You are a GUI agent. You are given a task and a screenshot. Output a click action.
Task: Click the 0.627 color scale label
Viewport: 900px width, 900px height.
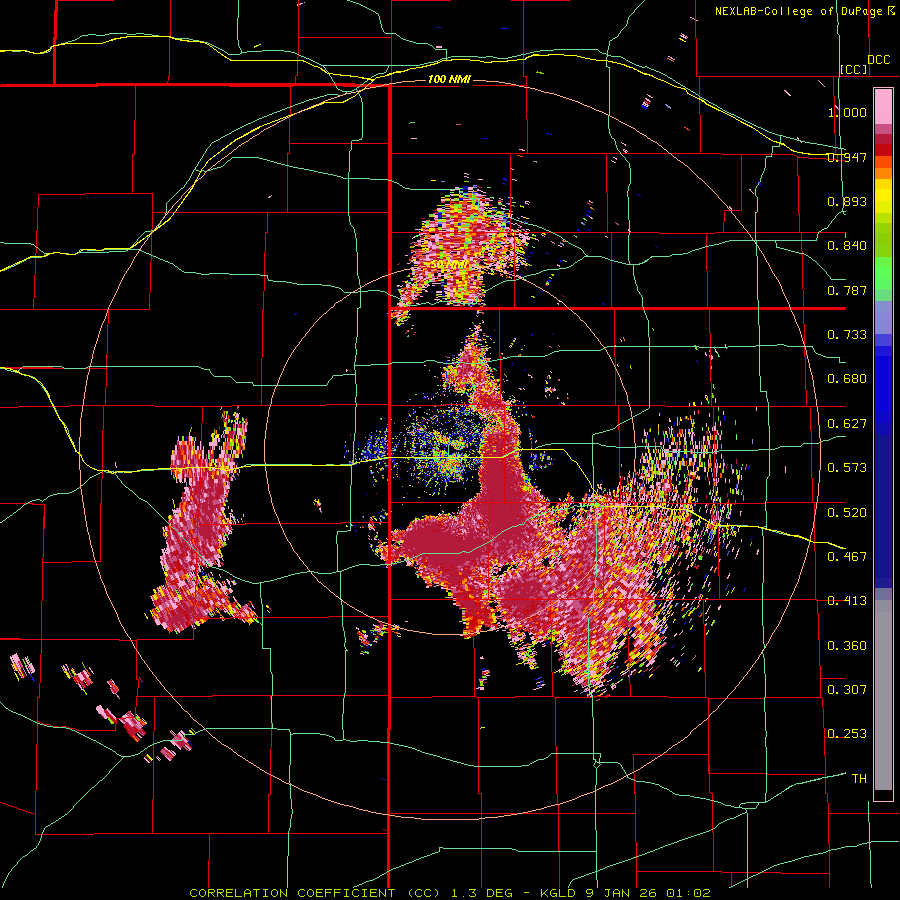point(847,424)
